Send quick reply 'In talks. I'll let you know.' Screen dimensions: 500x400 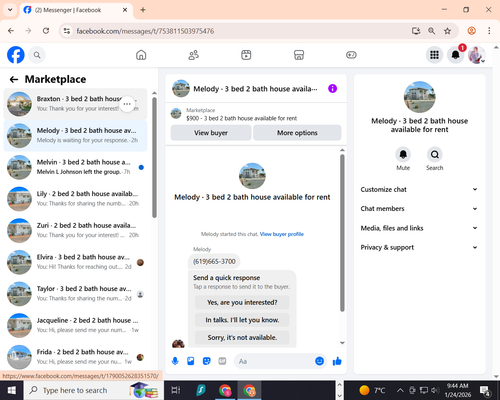(x=242, y=320)
